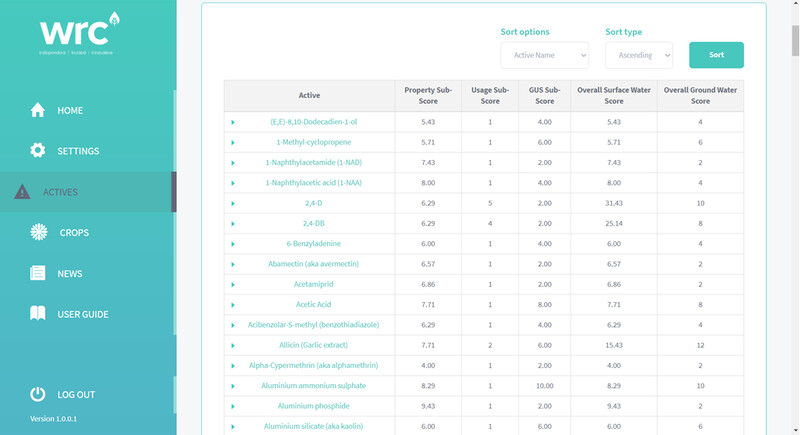This screenshot has height=435, width=800.
Task: Click the sidebar vertical scrollbar
Action: (x=174, y=192)
